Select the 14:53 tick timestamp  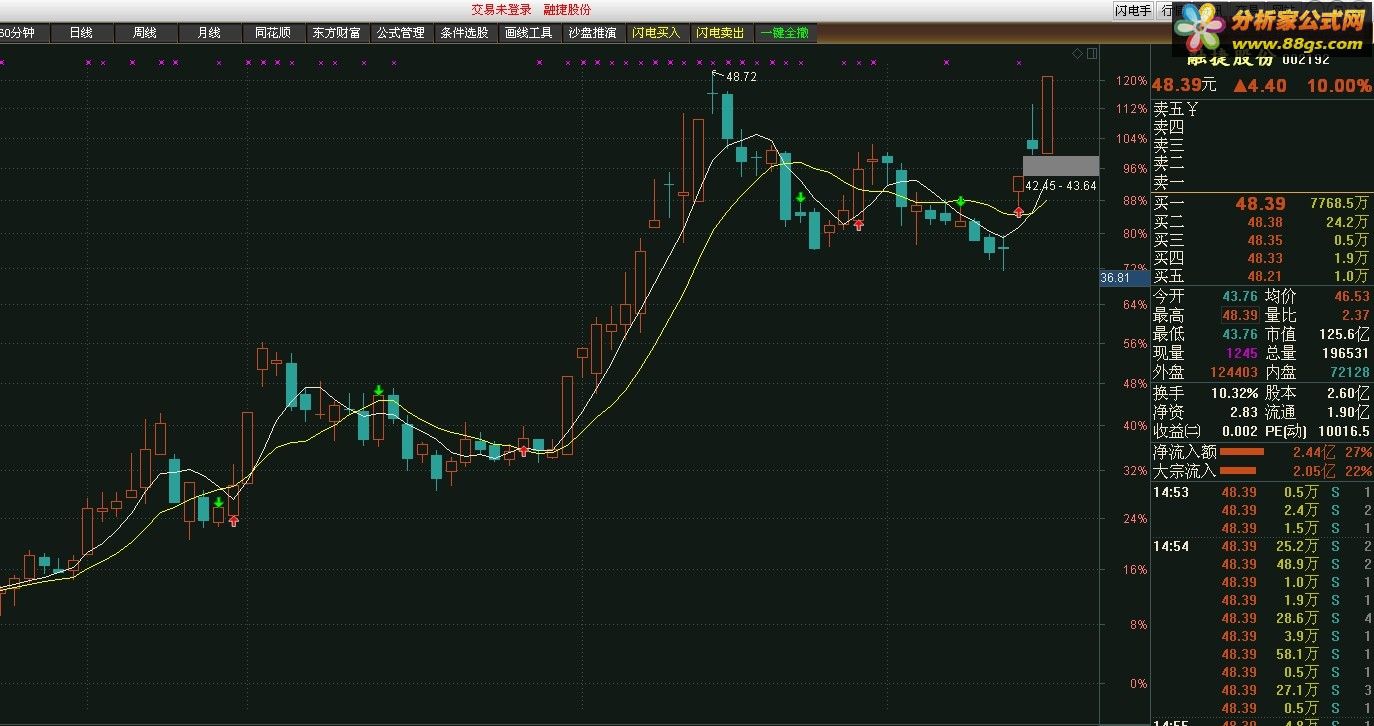click(x=1171, y=492)
